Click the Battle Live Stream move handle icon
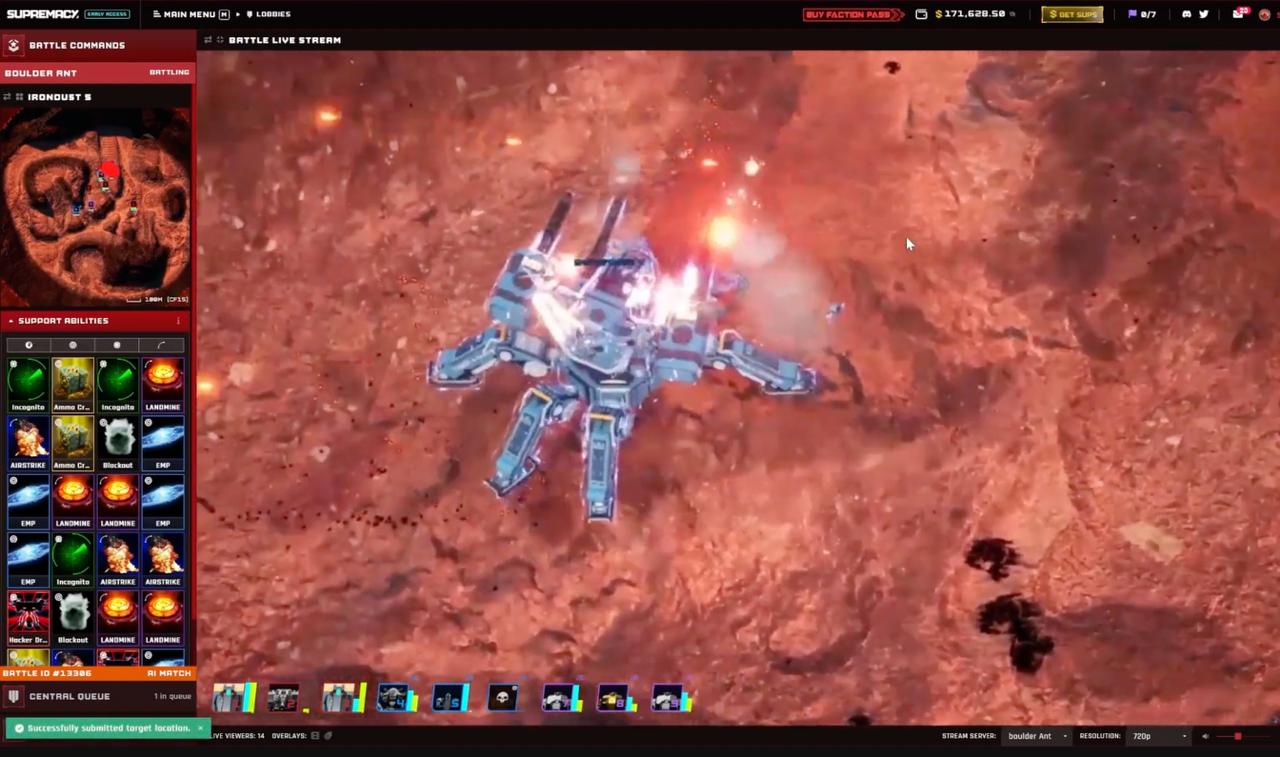This screenshot has height=757, width=1280. pos(208,40)
